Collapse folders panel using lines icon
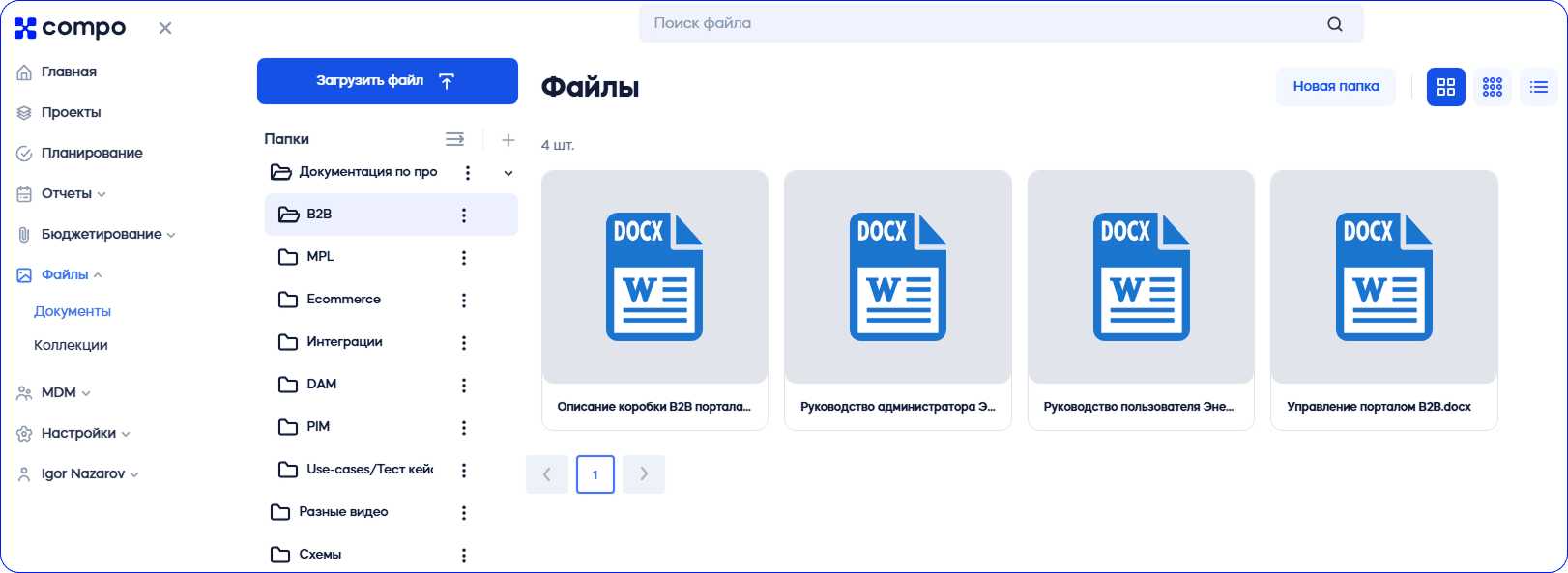 coord(454,140)
